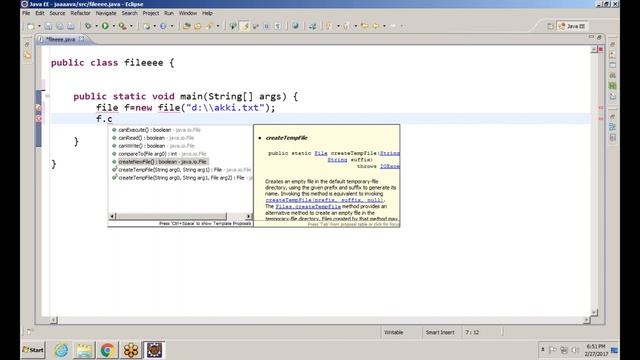Viewport: 640px width, 360px height.
Task: Click the Open Perspective icon
Action: [x=550, y=26]
